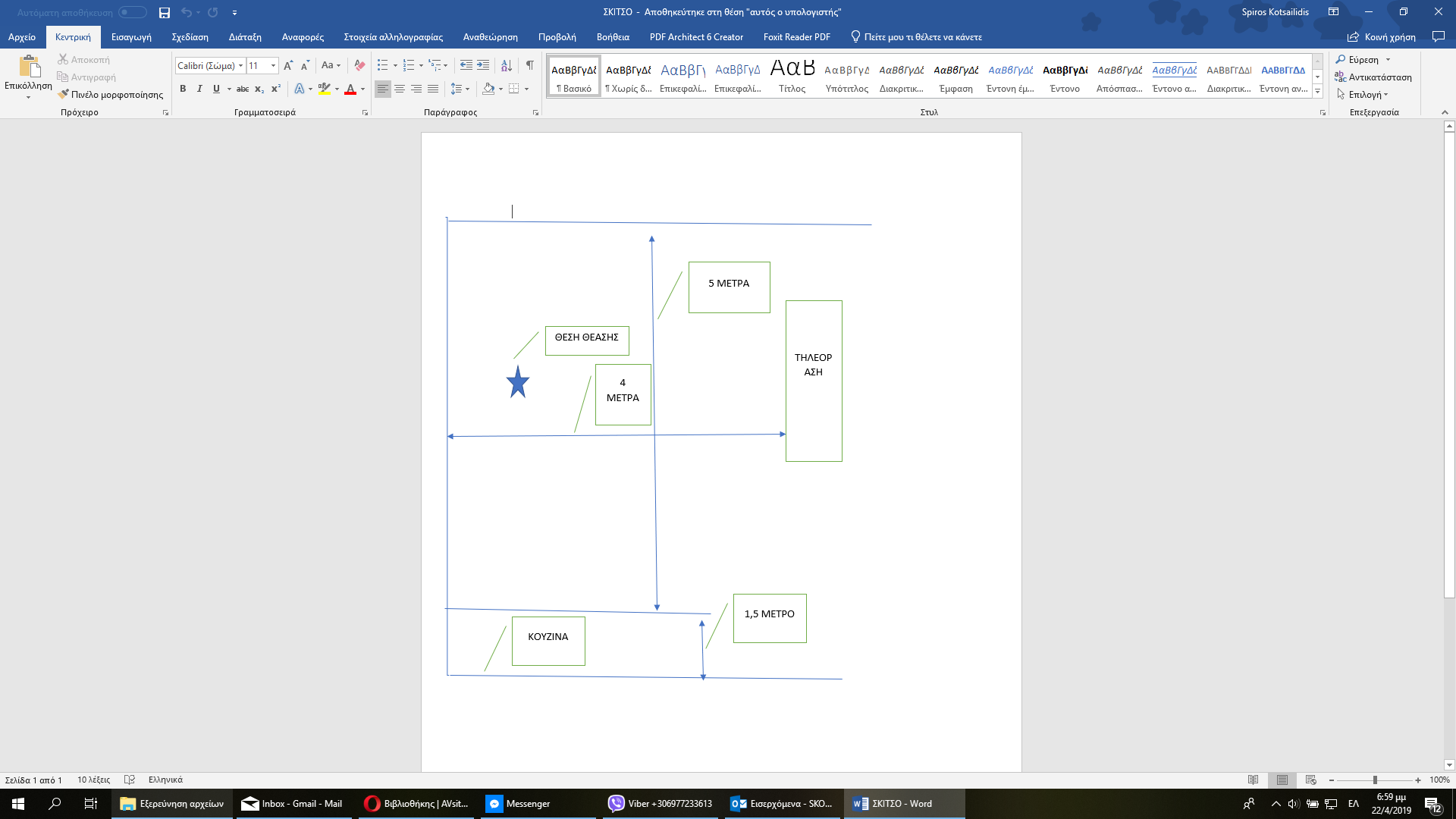Toggle superscript formatting button
Viewport: 1456px width, 819px height.
pos(276,89)
